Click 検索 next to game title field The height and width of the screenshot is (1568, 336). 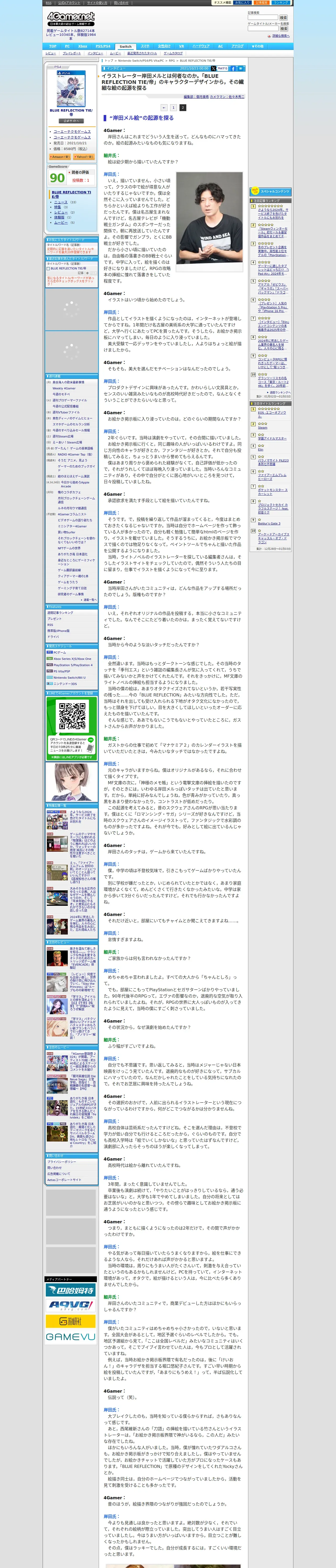284,28
